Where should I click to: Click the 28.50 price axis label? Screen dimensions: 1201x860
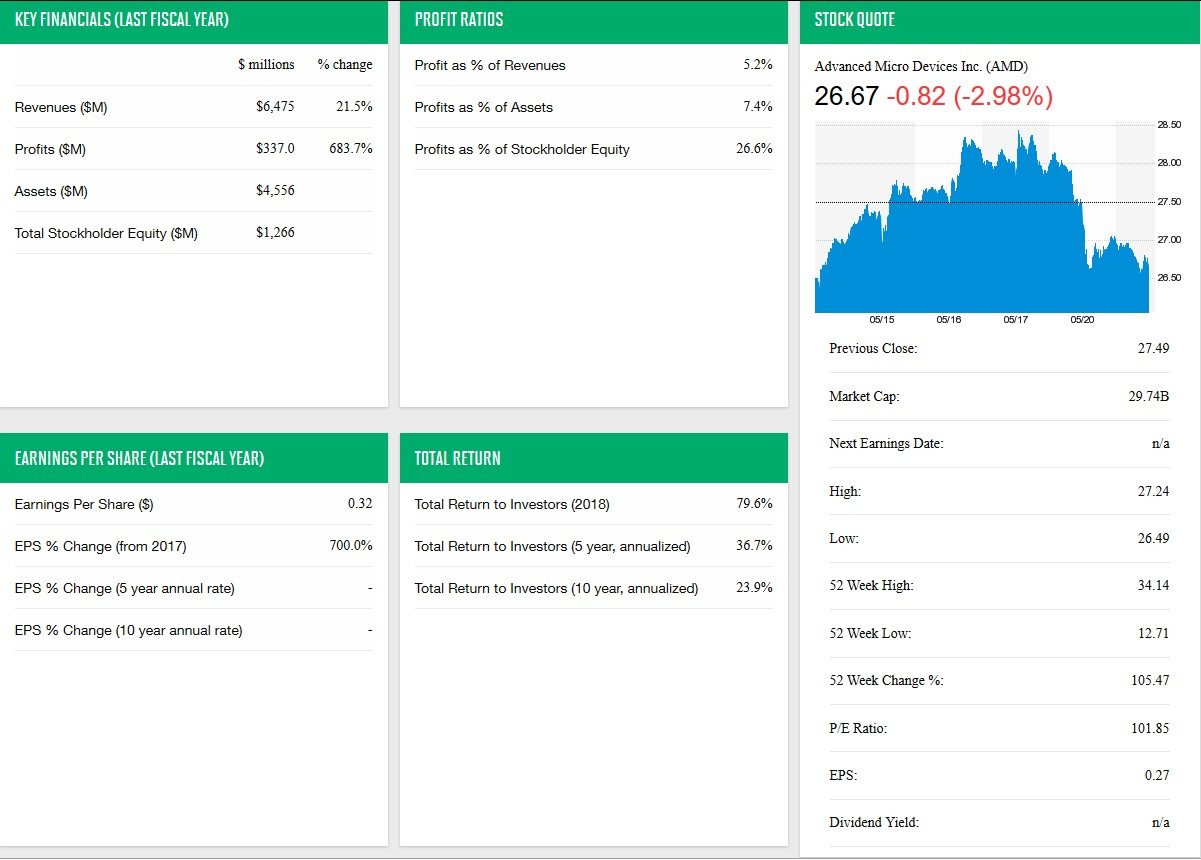tap(1169, 125)
